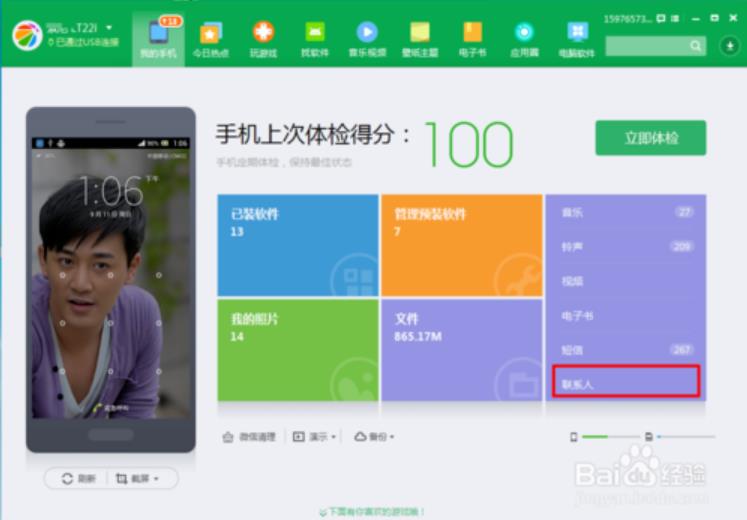Open the 已装软件 tile

tap(298, 245)
